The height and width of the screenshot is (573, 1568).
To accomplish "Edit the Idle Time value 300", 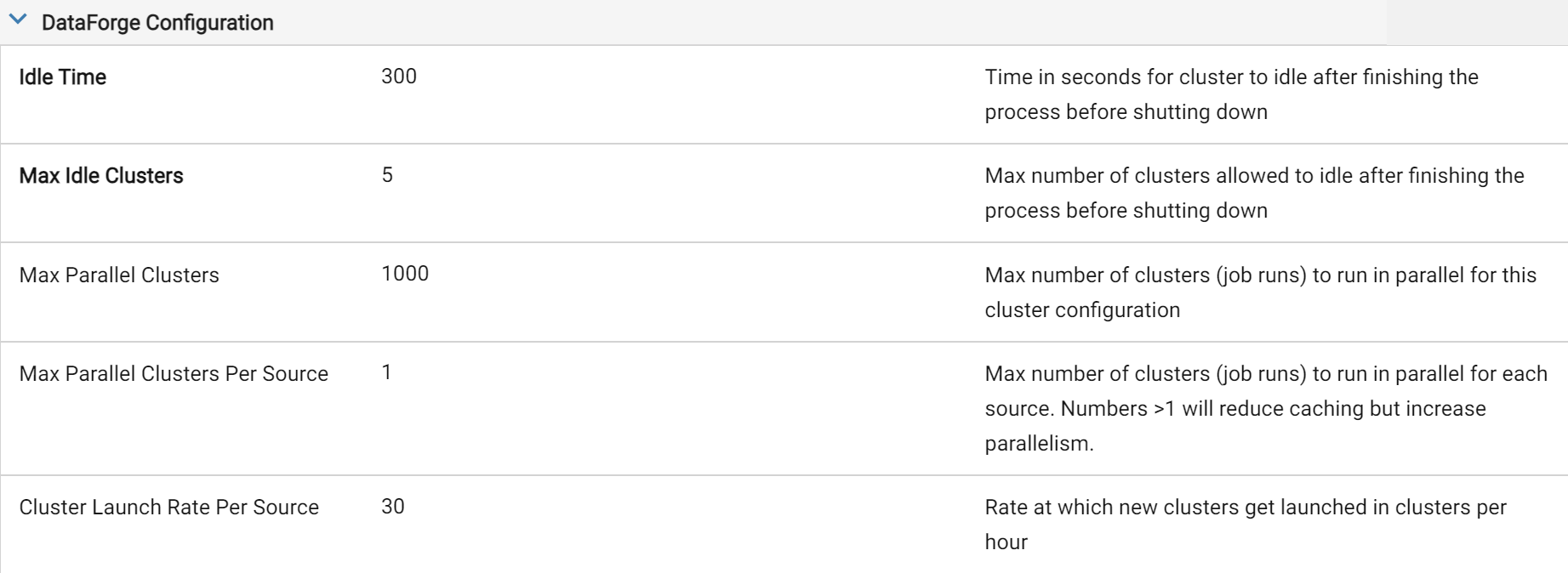I will [399, 77].
